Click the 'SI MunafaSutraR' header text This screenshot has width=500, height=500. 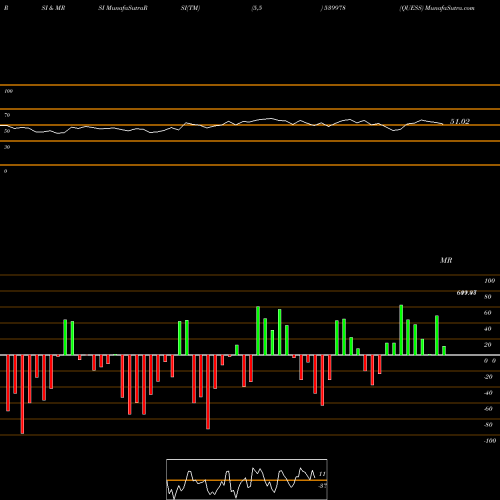(x=123, y=8)
